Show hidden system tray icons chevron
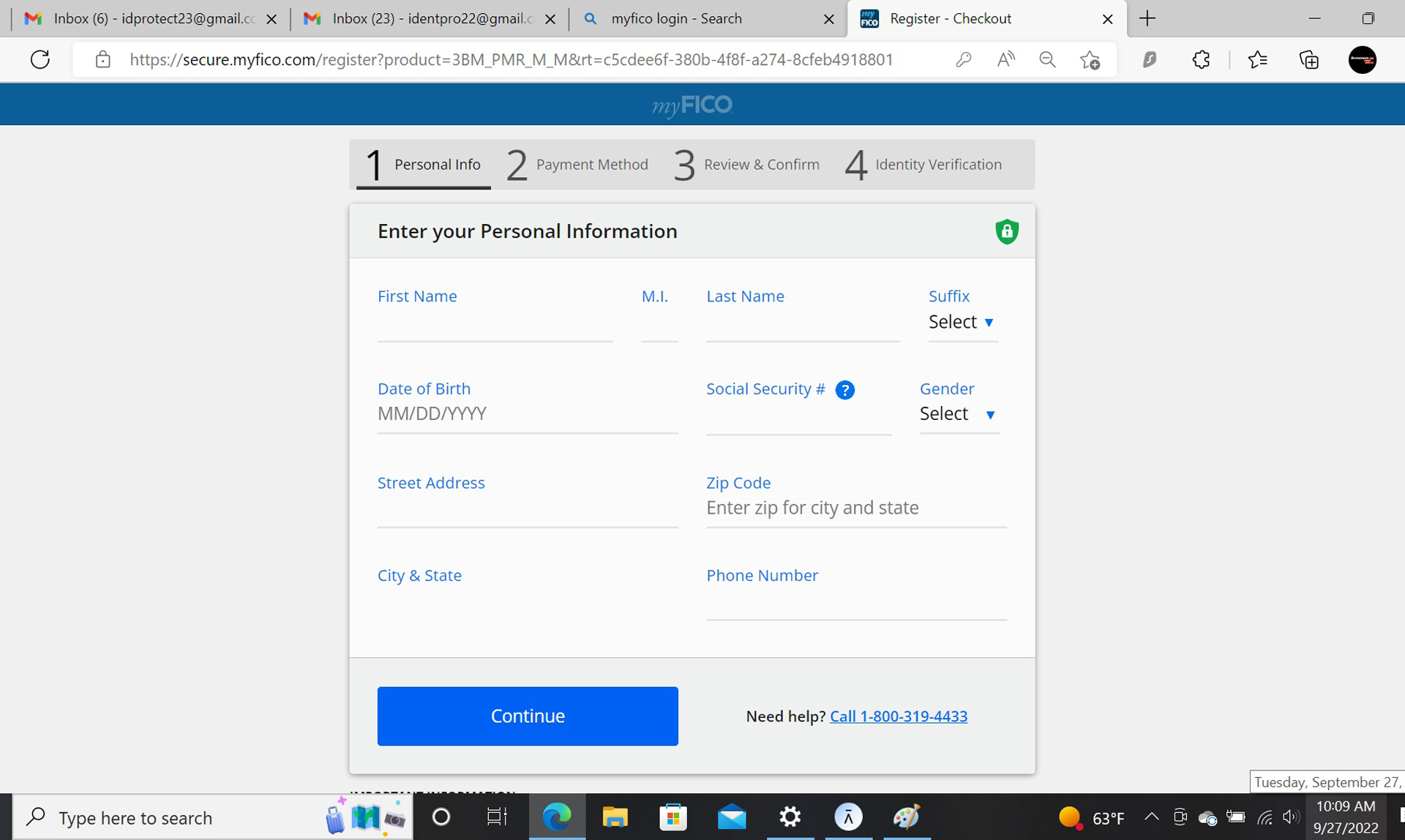The image size is (1405, 840). [x=1150, y=817]
